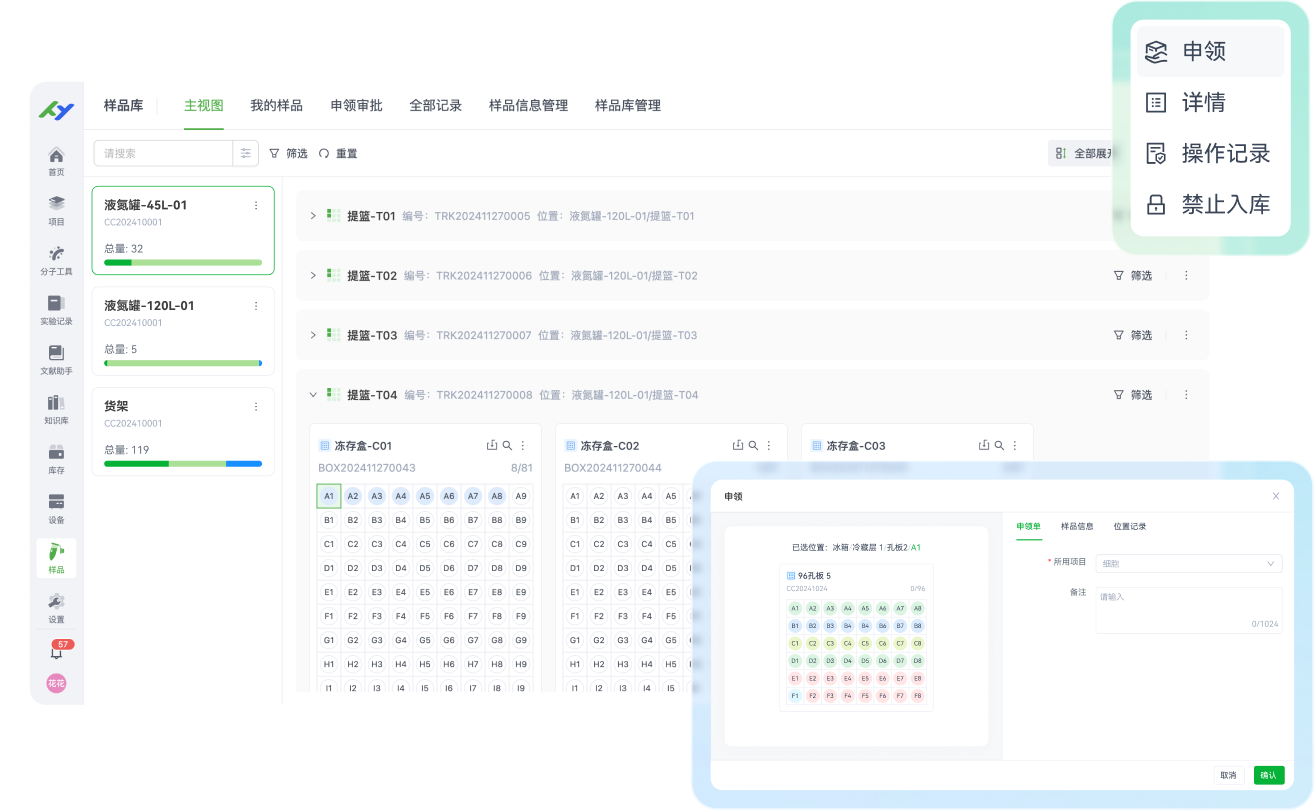Click 液氮罐-45L-01 capacity progress bar
Screen dimensions: 1314x810
(183, 263)
